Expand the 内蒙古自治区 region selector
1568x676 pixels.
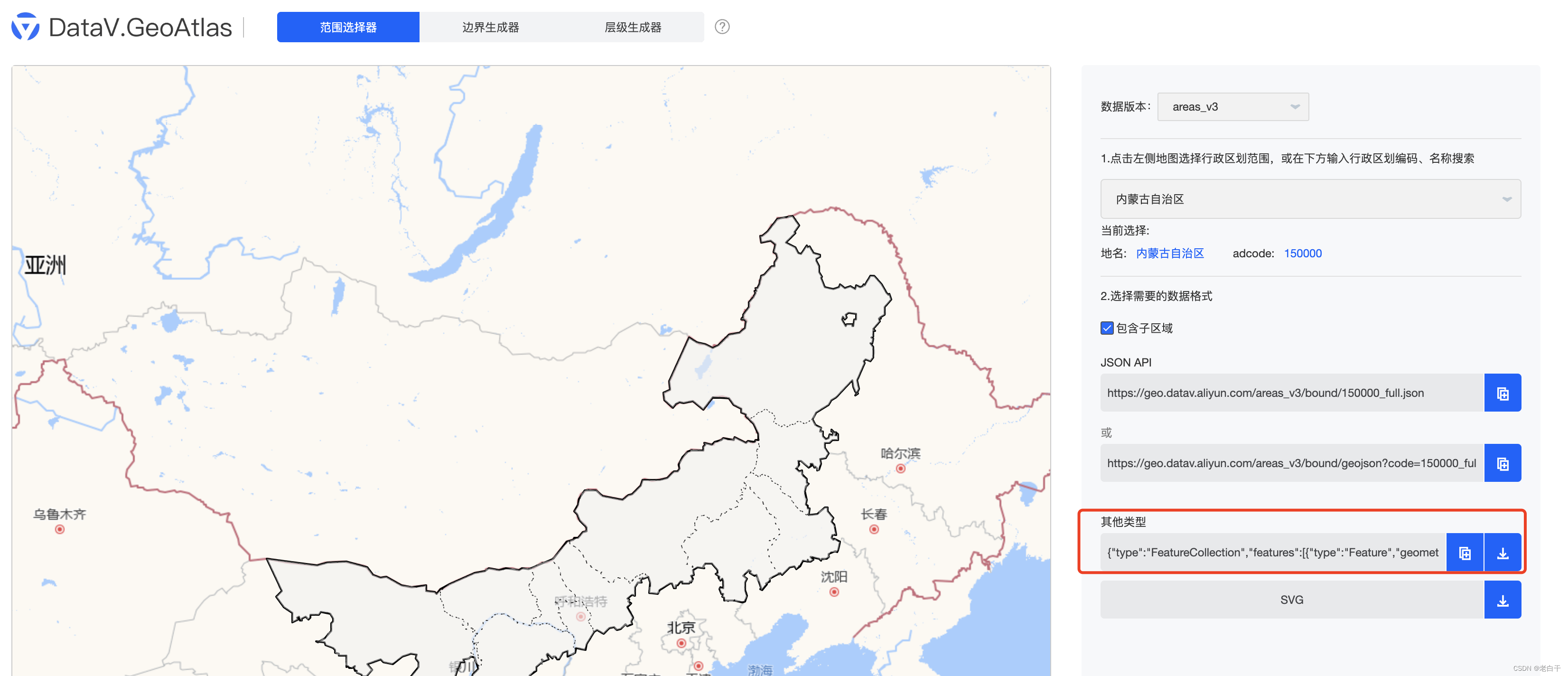coord(1310,199)
